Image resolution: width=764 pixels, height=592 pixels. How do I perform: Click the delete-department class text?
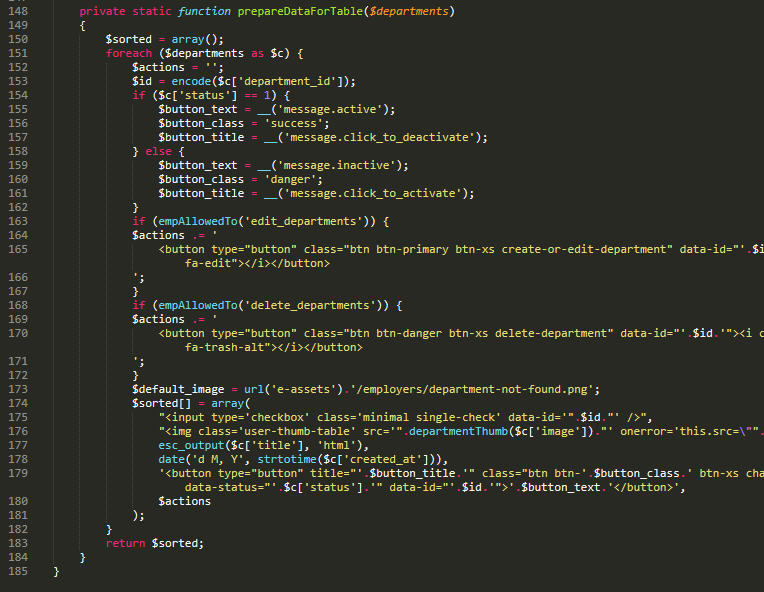coord(551,333)
